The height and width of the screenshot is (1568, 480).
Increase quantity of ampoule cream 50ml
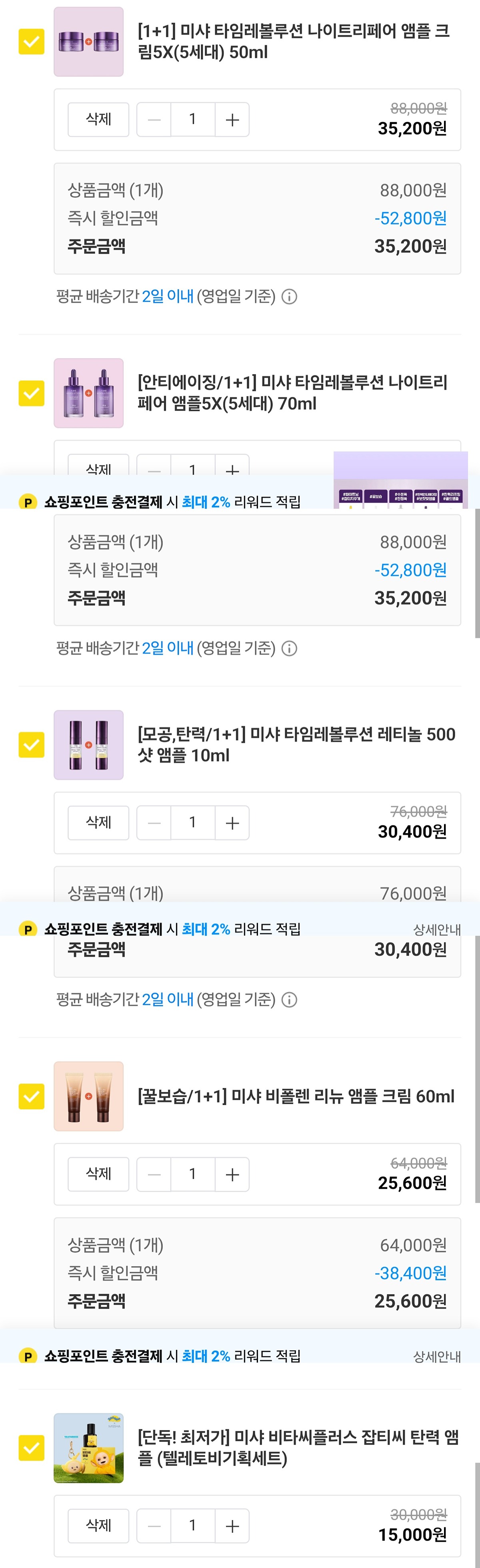pos(232,119)
